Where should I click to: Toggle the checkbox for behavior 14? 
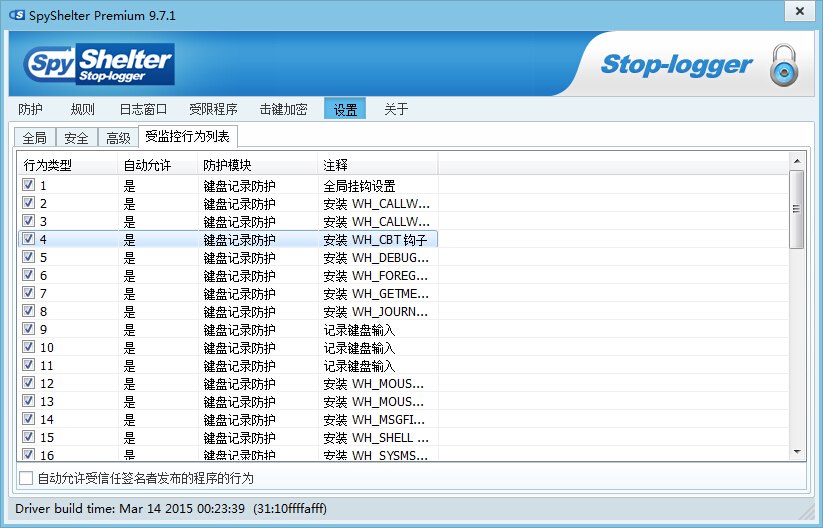coord(28,418)
